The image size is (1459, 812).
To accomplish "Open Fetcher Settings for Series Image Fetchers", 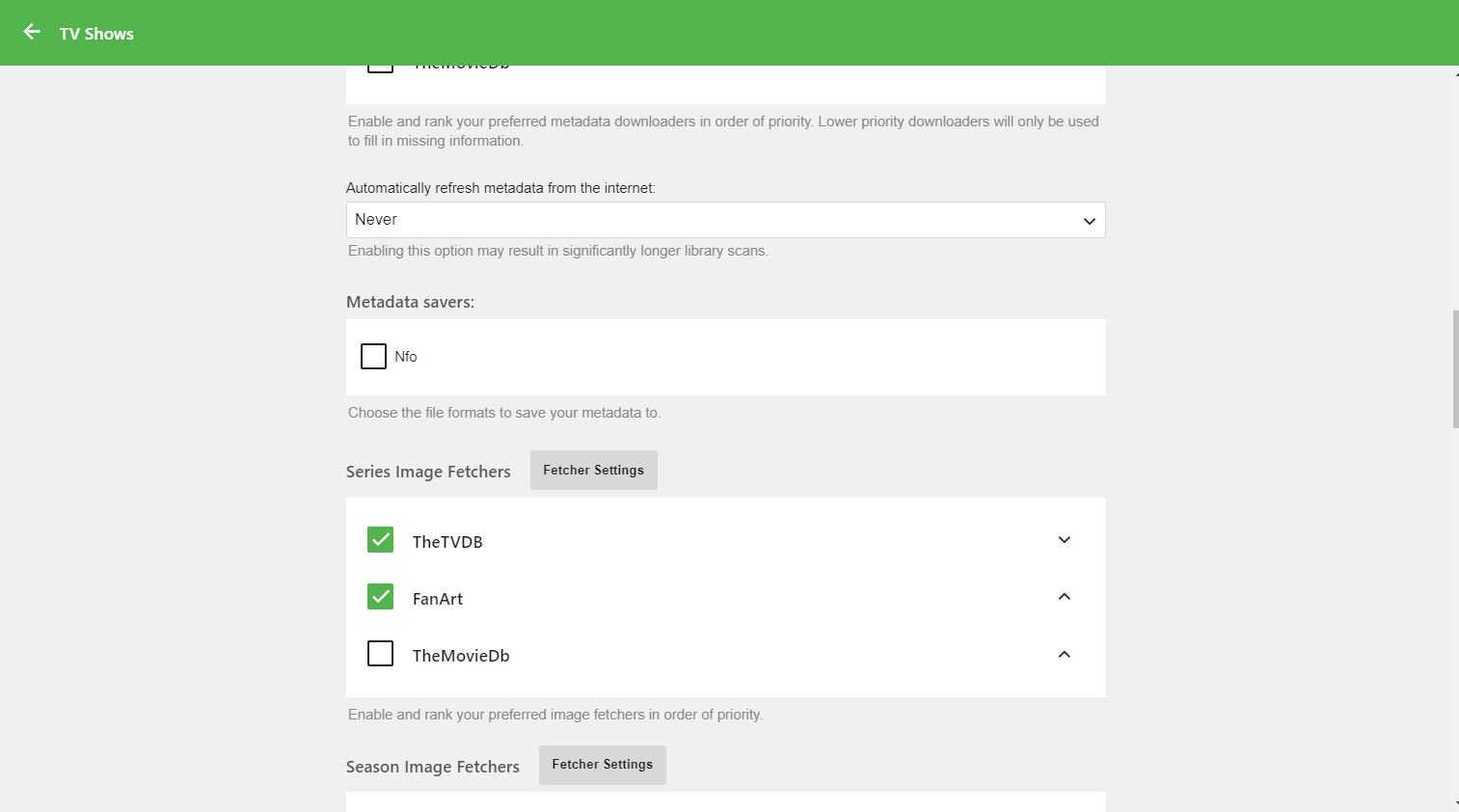I will point(593,471).
